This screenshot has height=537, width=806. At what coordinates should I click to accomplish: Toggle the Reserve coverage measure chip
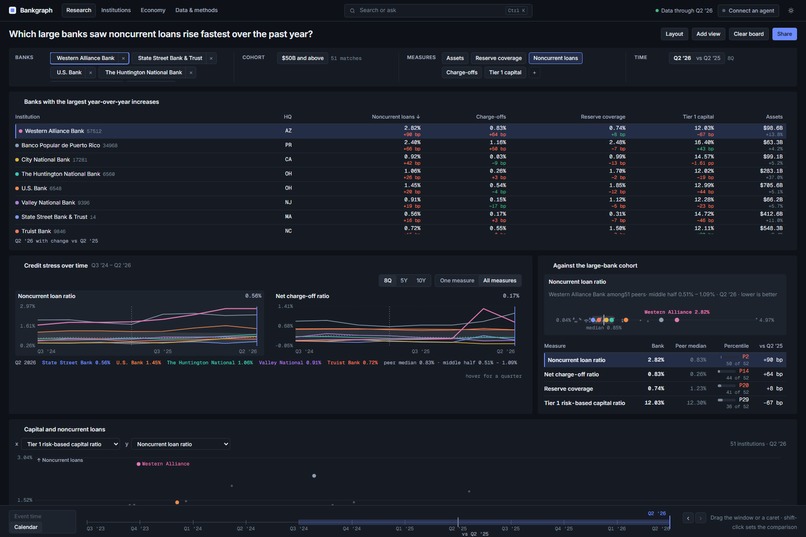tap(498, 58)
